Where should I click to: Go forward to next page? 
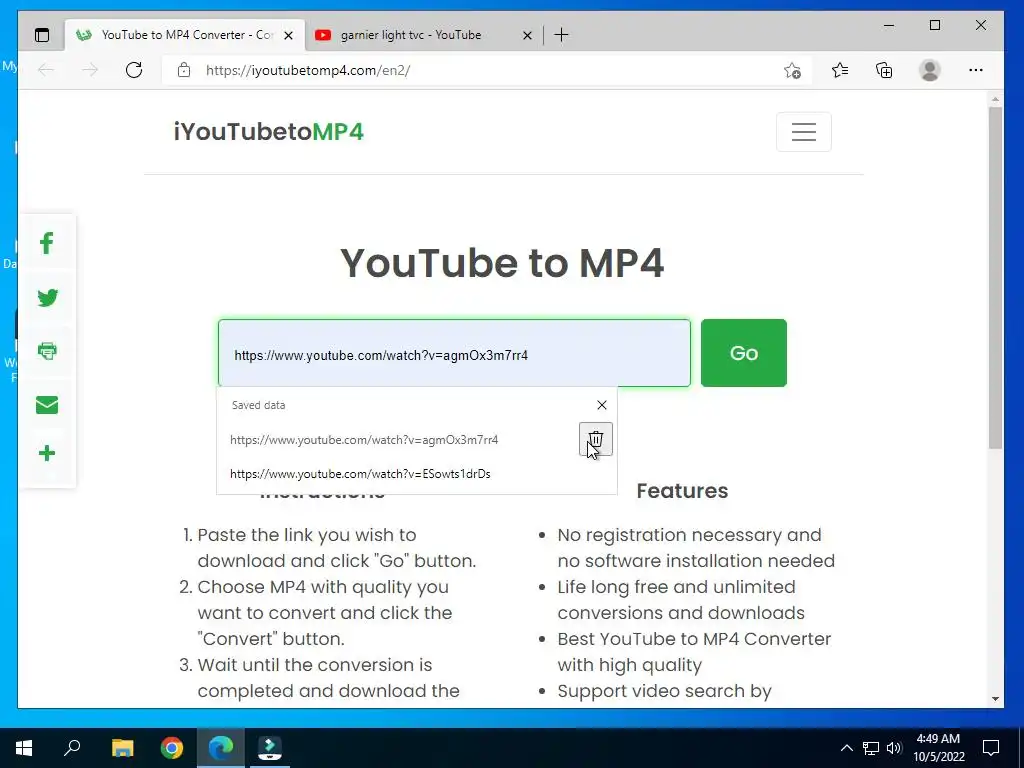[90, 70]
